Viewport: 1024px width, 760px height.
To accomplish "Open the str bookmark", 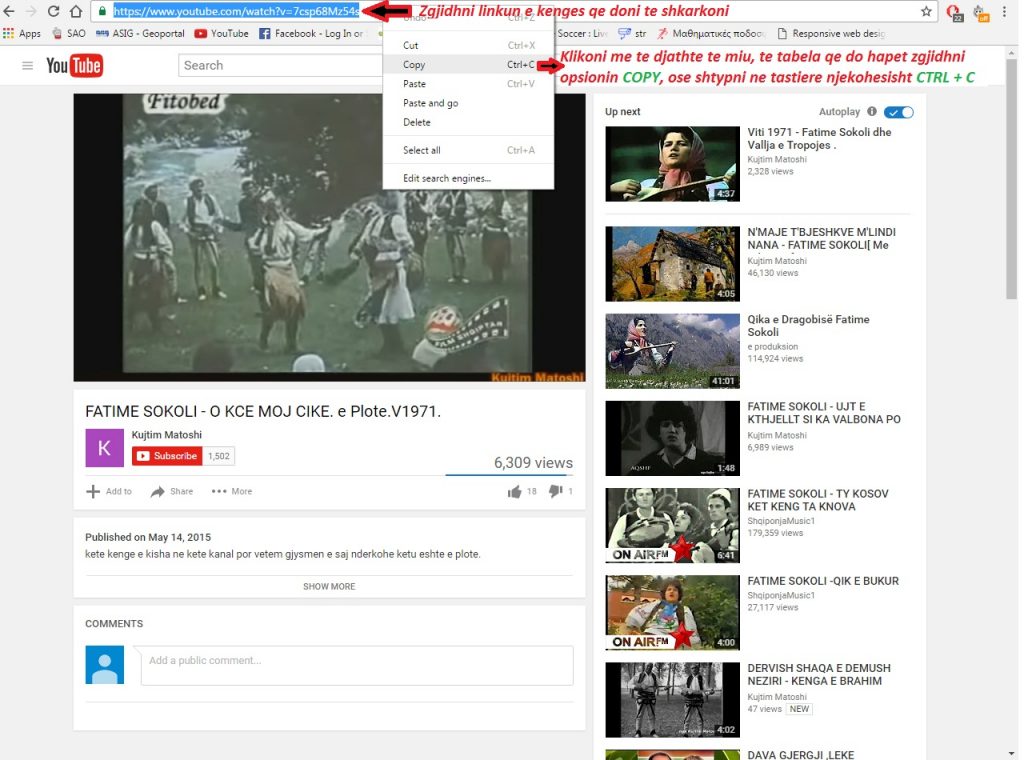I will point(632,33).
